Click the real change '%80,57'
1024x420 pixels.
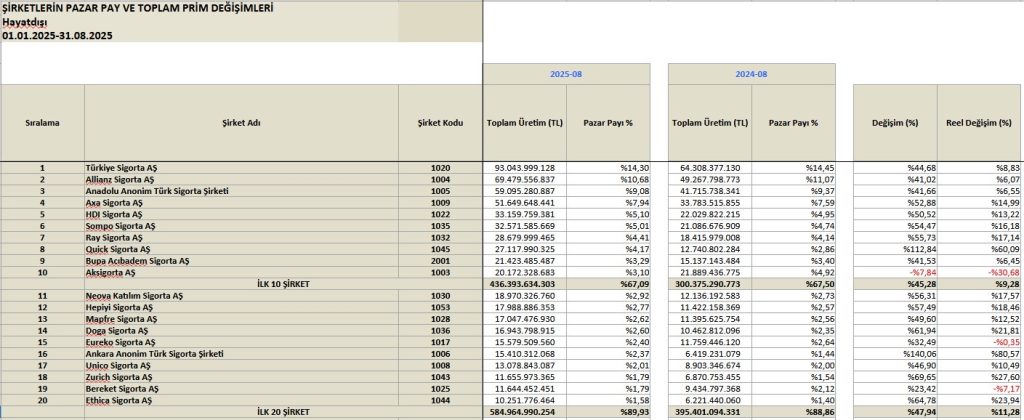pos(979,353)
